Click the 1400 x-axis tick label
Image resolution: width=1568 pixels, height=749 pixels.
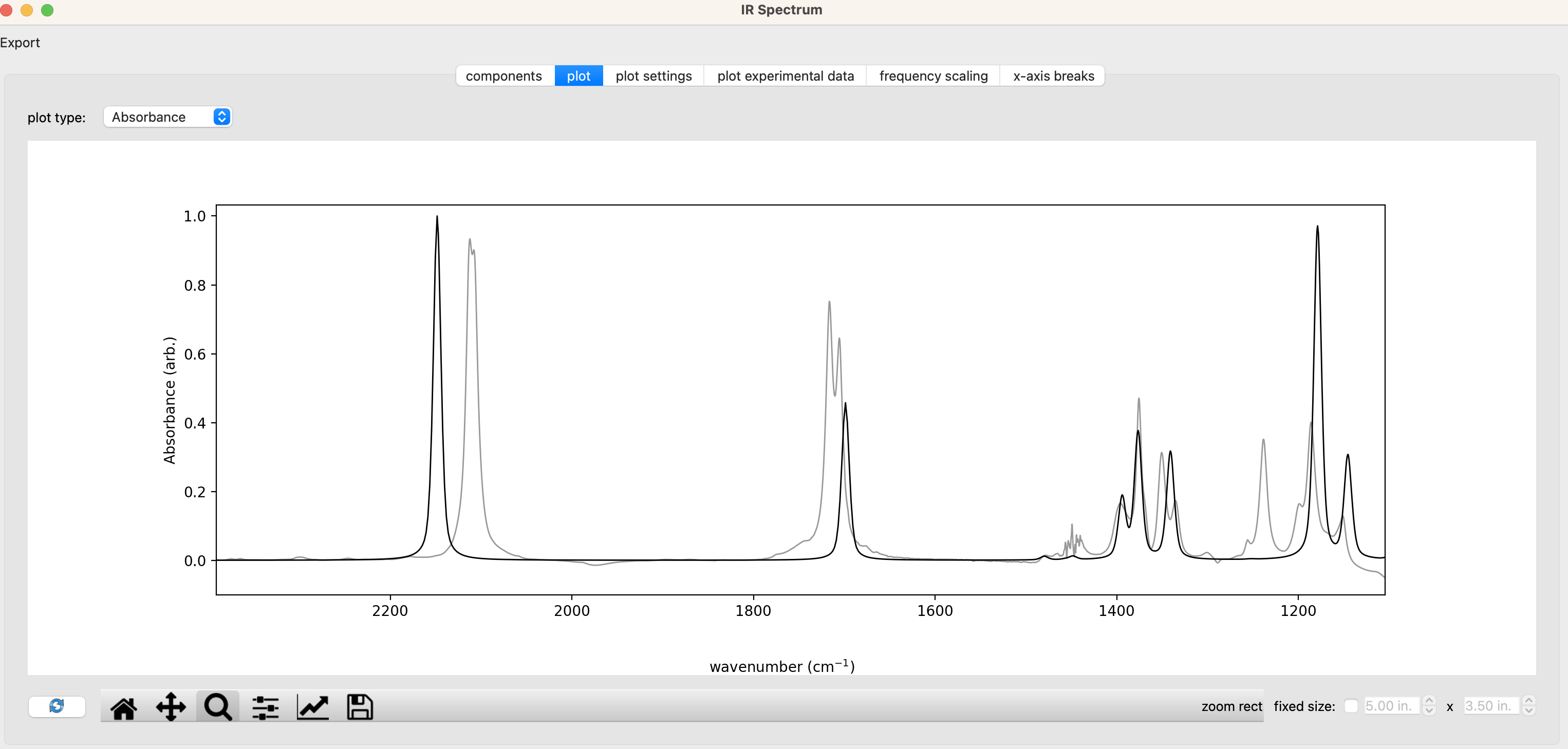(x=1116, y=611)
